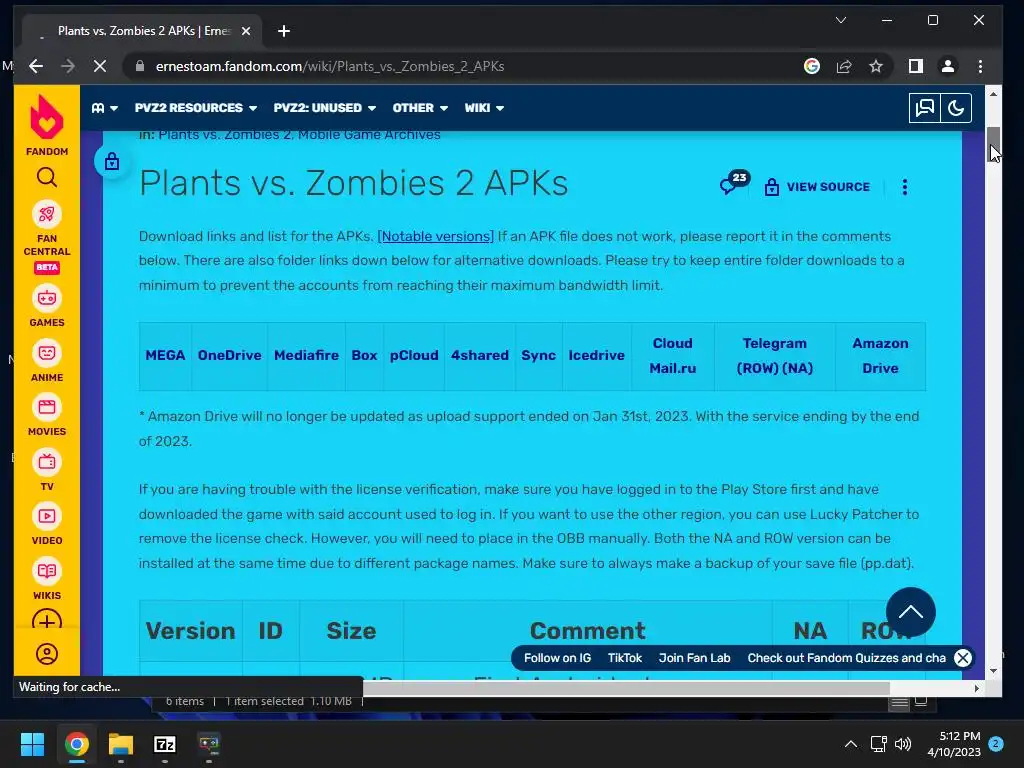Close the Plants vs. Zombies 2 APKs tab
Screen dimensions: 1024x768
coord(246,31)
